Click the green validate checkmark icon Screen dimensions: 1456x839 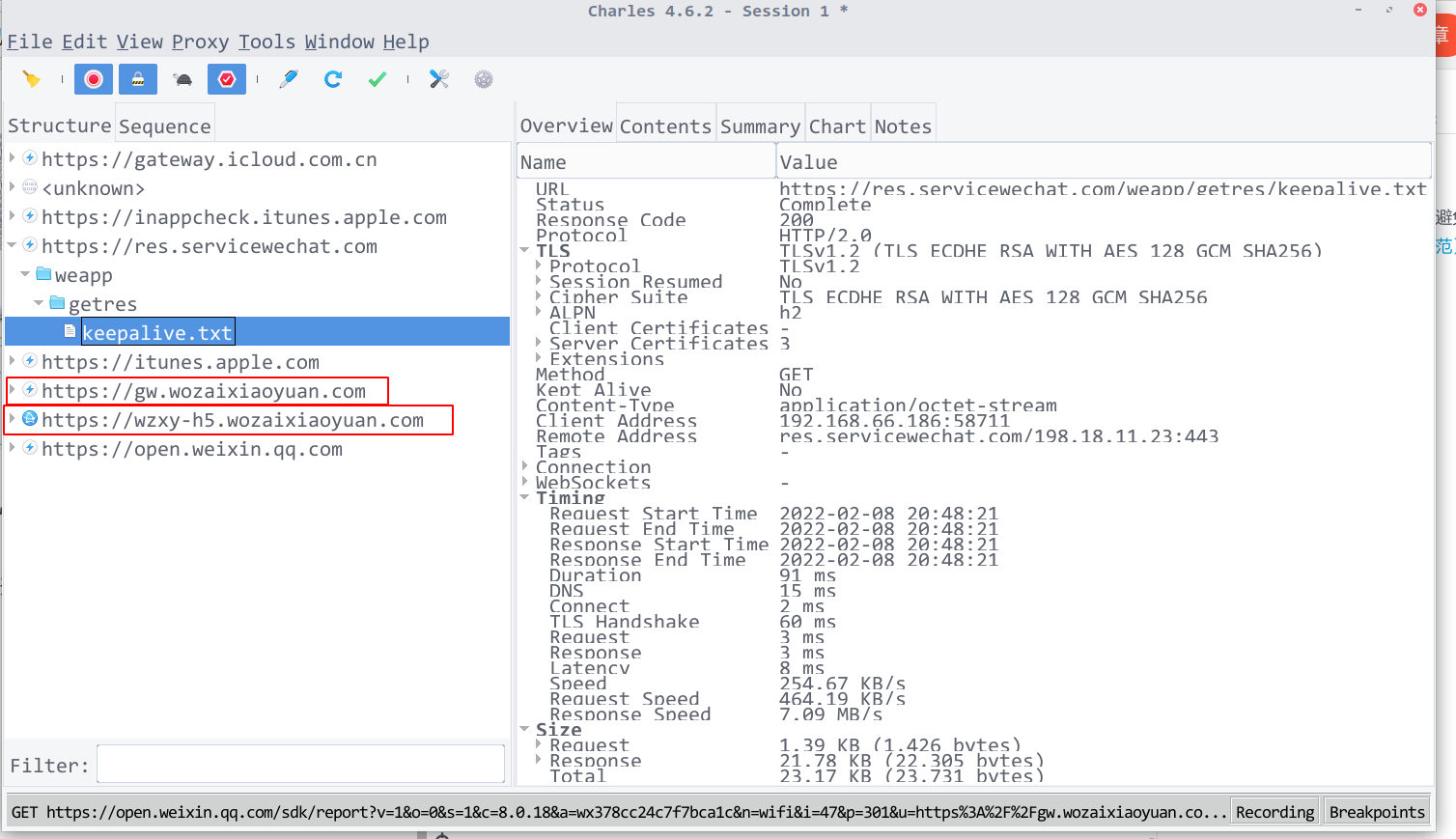click(378, 79)
